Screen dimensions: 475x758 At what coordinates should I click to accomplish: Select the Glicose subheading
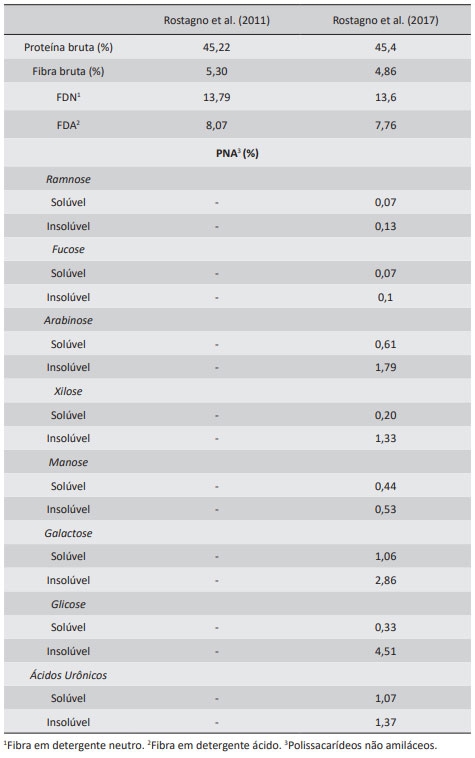68,604
